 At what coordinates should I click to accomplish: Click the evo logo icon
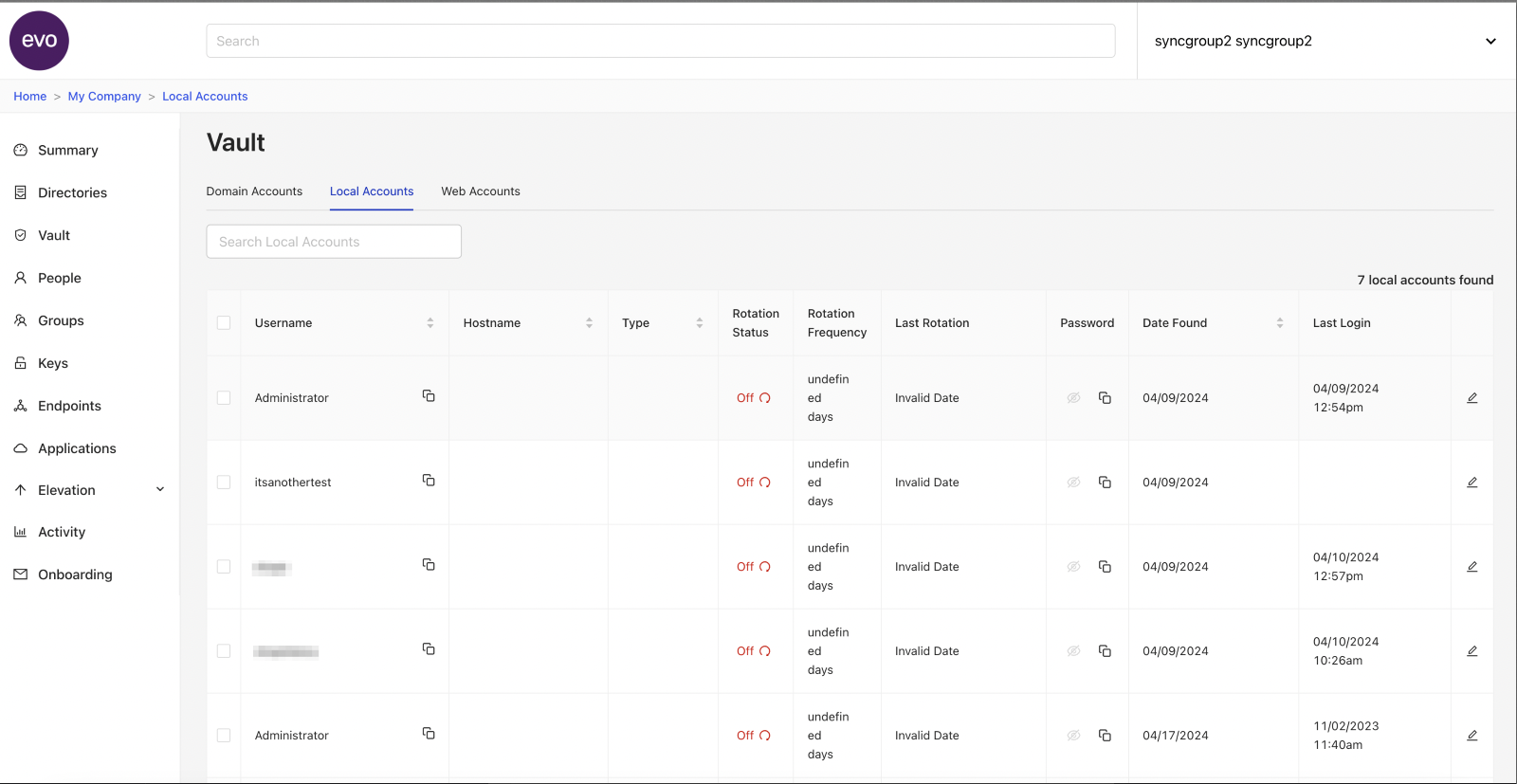39,41
